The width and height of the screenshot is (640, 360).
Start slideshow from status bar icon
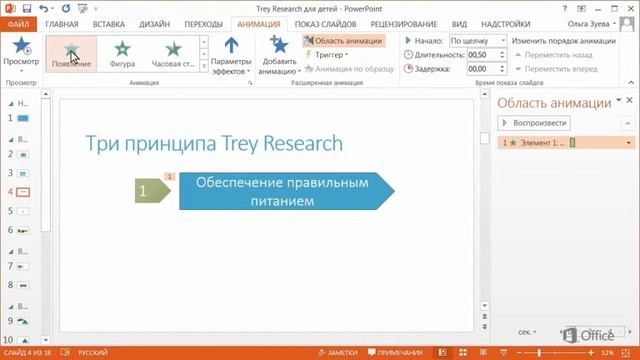coord(503,353)
